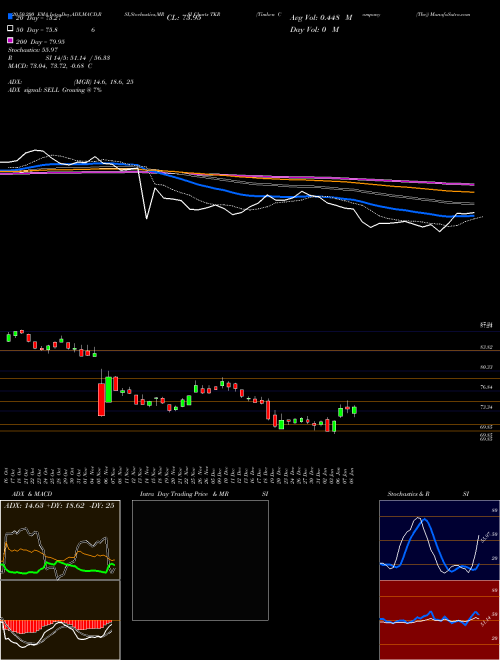Click the empty Intra Day price panel
The image size is (500, 660).
(200, 560)
